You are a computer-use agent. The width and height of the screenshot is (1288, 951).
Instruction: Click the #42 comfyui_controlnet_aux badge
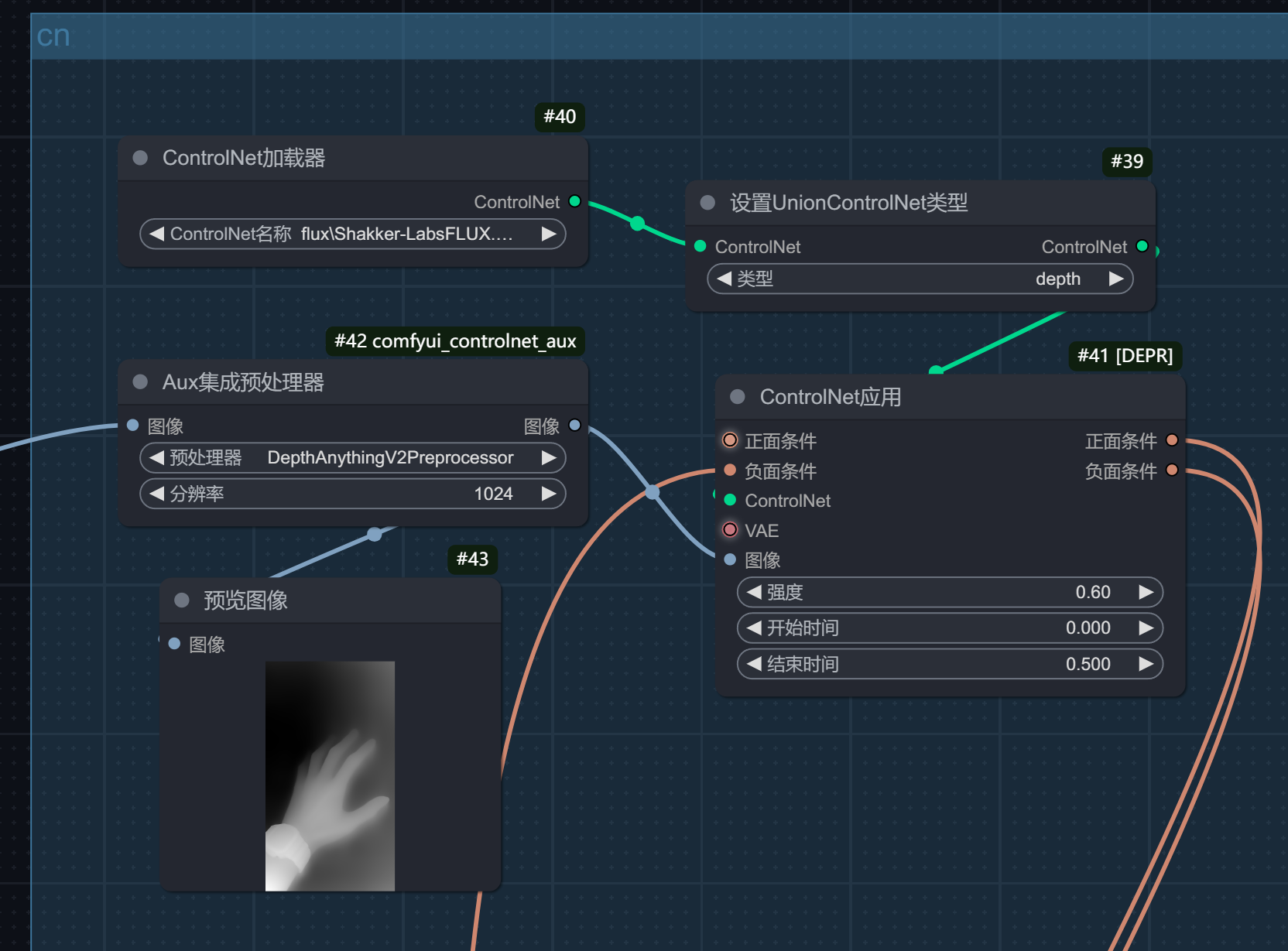(x=455, y=341)
